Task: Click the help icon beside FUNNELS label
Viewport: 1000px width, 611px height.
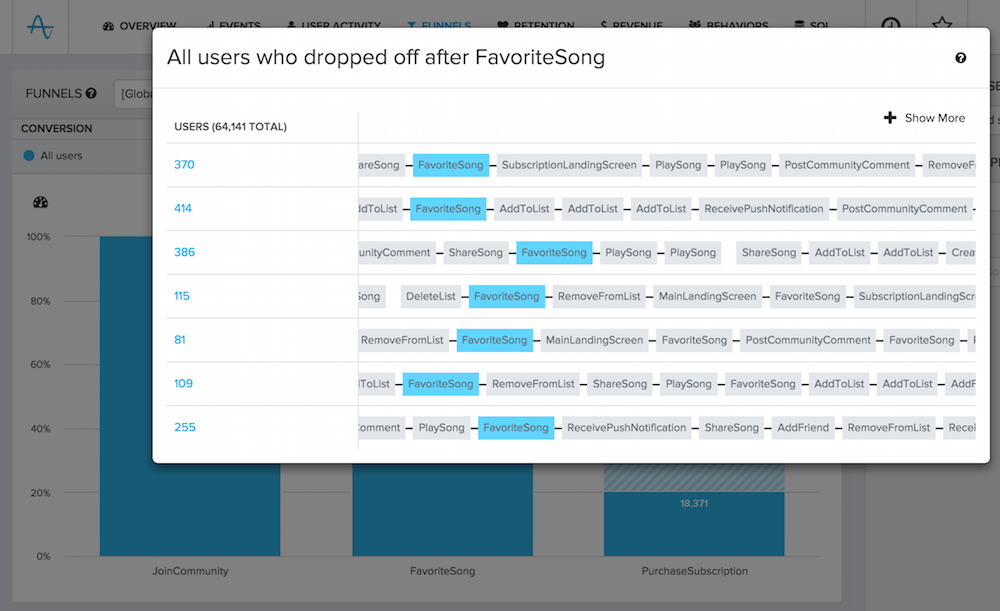Action: [x=91, y=94]
